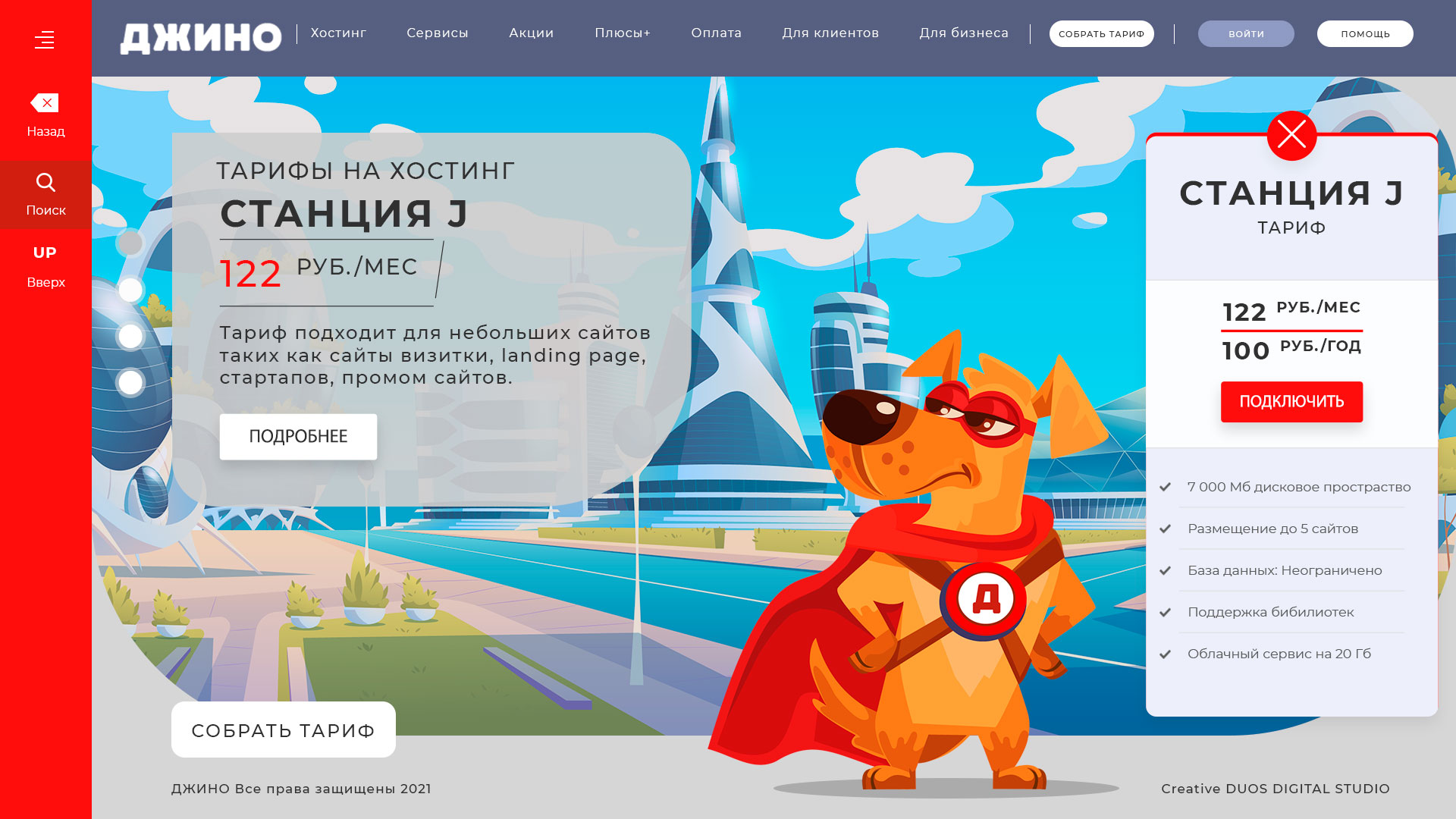
Task: Select the second slide indicator dot
Action: tap(130, 290)
